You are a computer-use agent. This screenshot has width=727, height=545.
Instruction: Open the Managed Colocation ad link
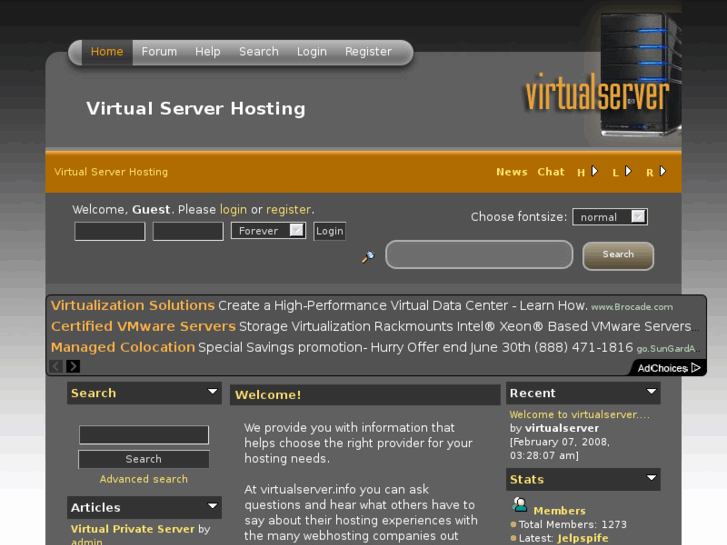123,347
